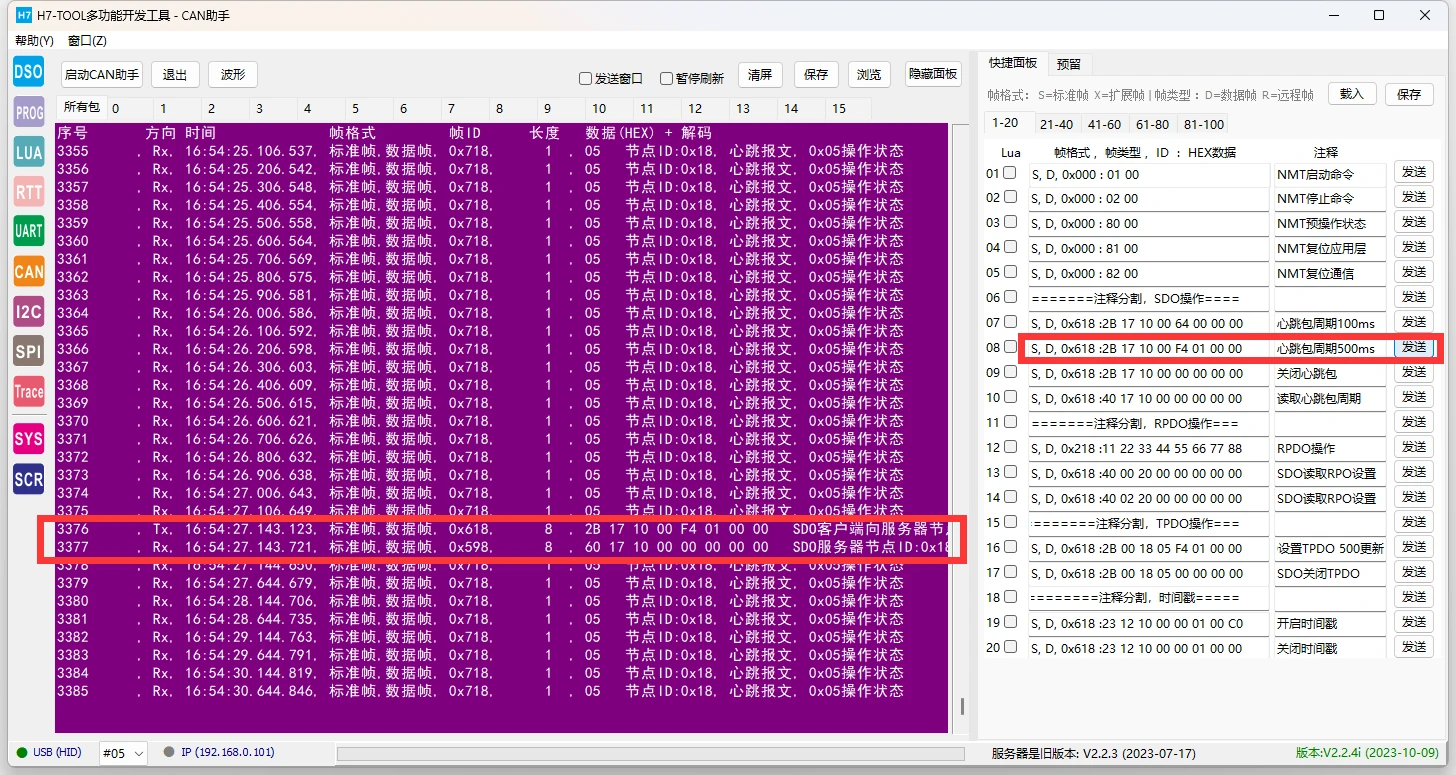Send the RPDO操作 frame in row 12

tap(1413, 447)
